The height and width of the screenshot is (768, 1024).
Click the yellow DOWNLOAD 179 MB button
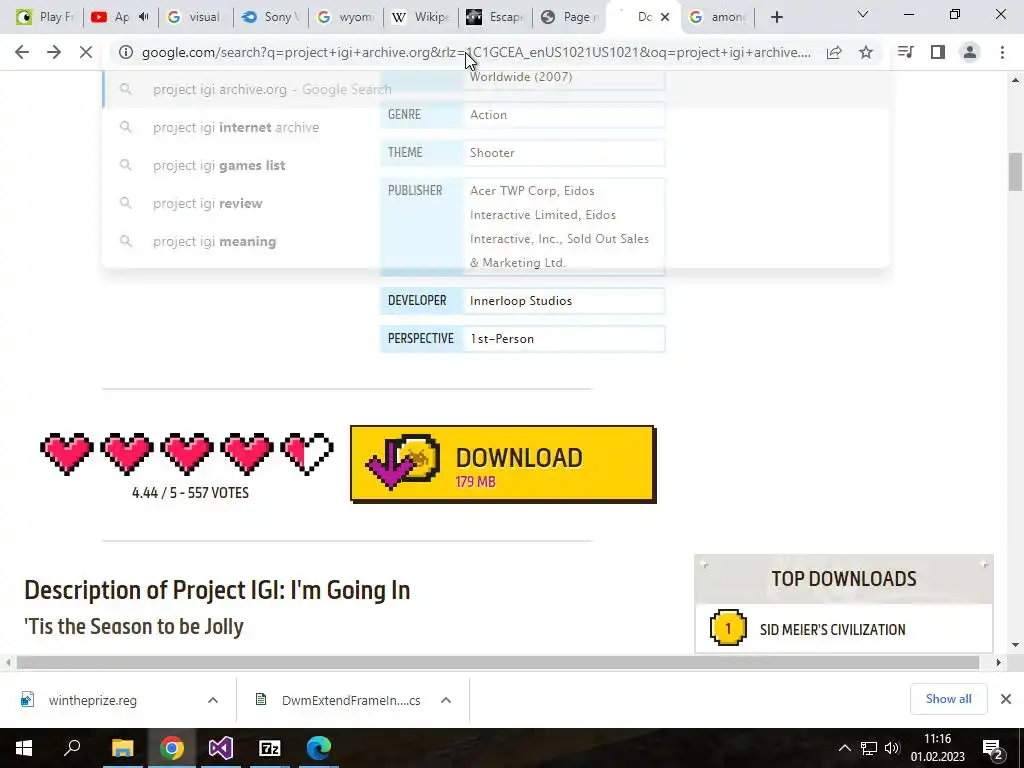click(503, 464)
